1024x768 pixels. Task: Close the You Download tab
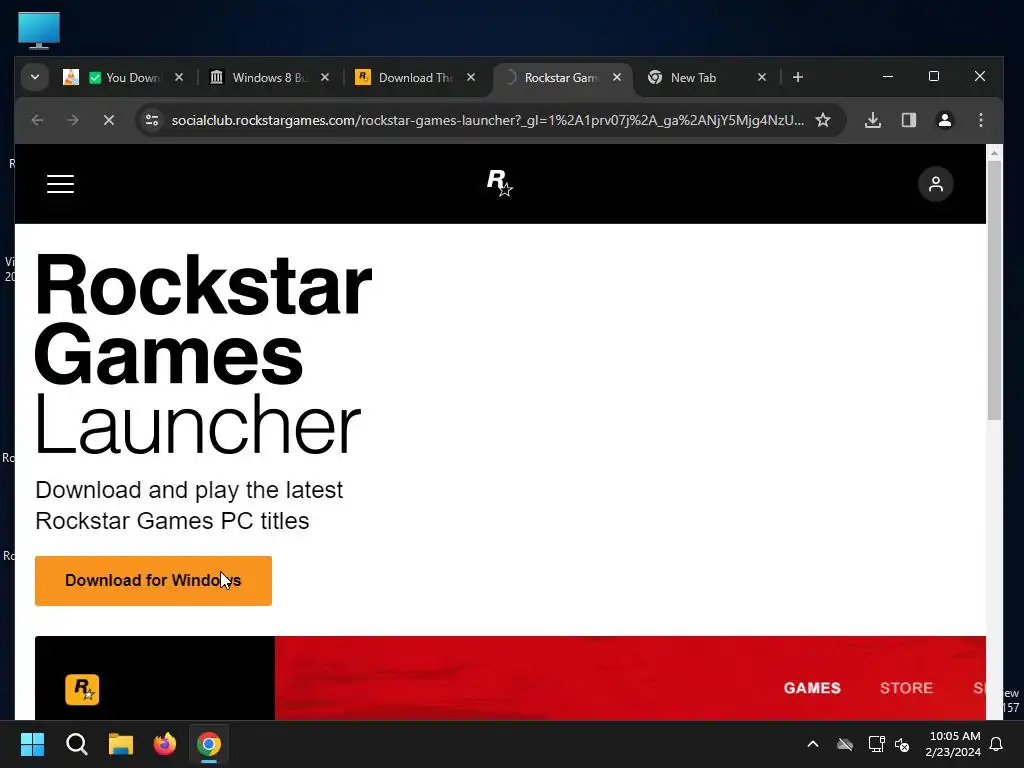point(179,77)
